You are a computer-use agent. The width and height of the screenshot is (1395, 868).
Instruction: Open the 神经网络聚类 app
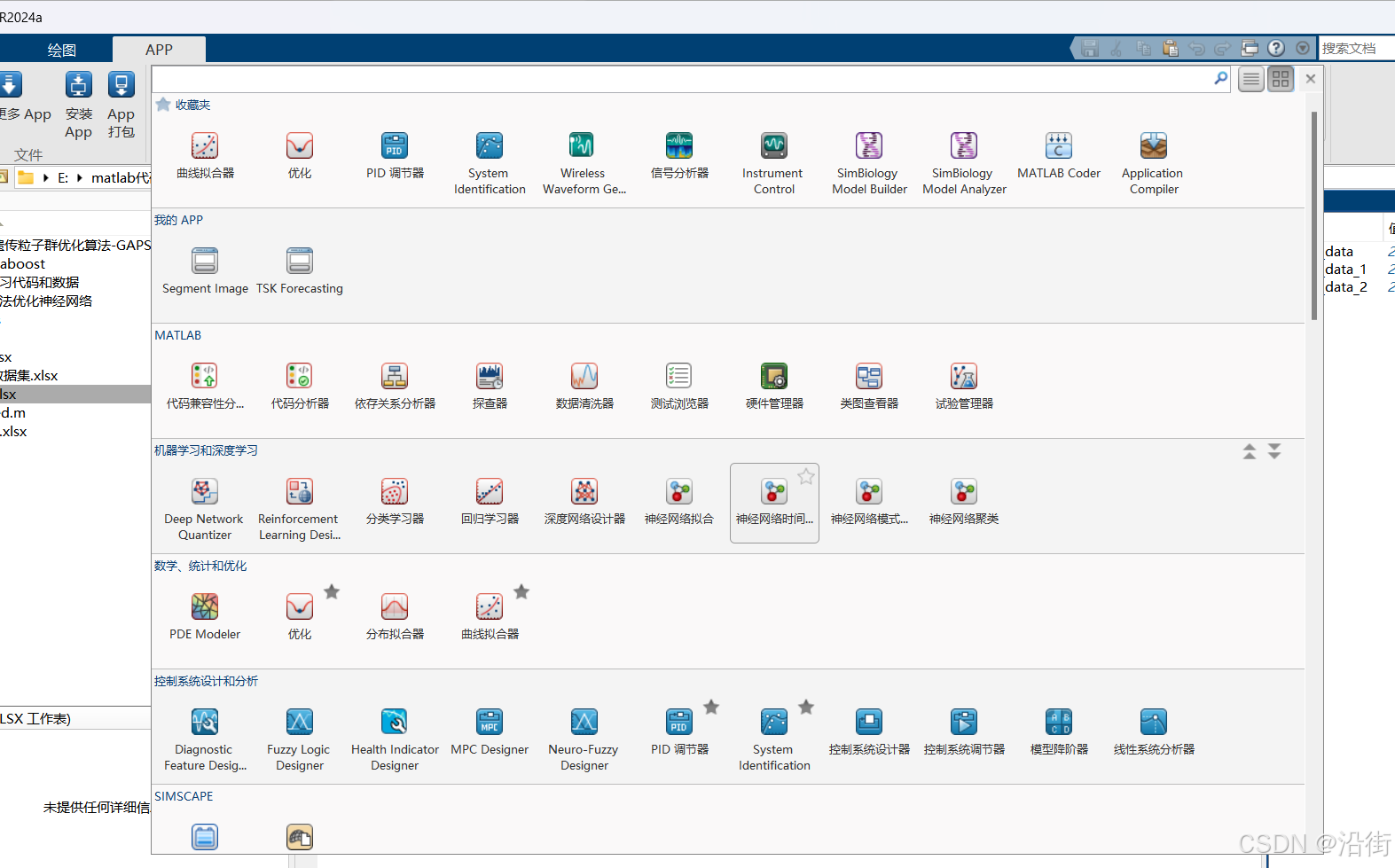[964, 501]
